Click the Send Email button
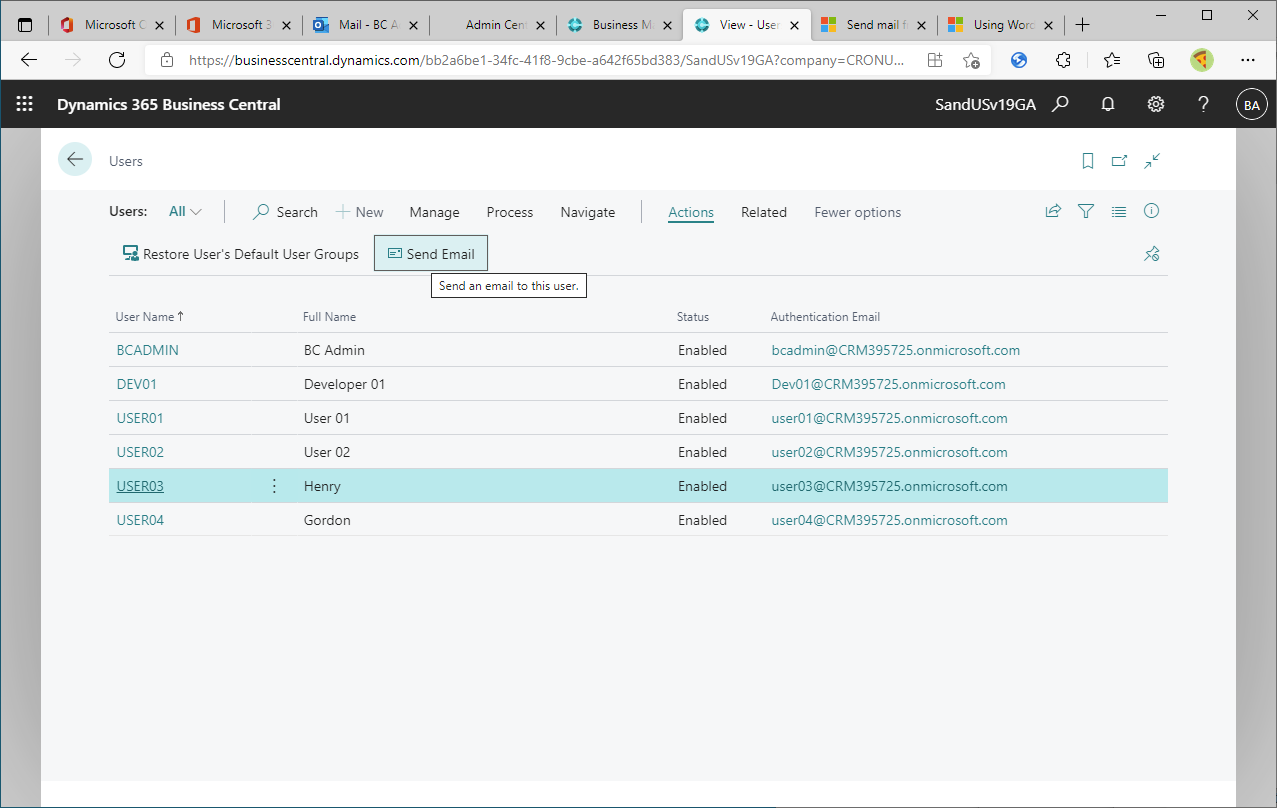The height and width of the screenshot is (808, 1277). pos(431,254)
